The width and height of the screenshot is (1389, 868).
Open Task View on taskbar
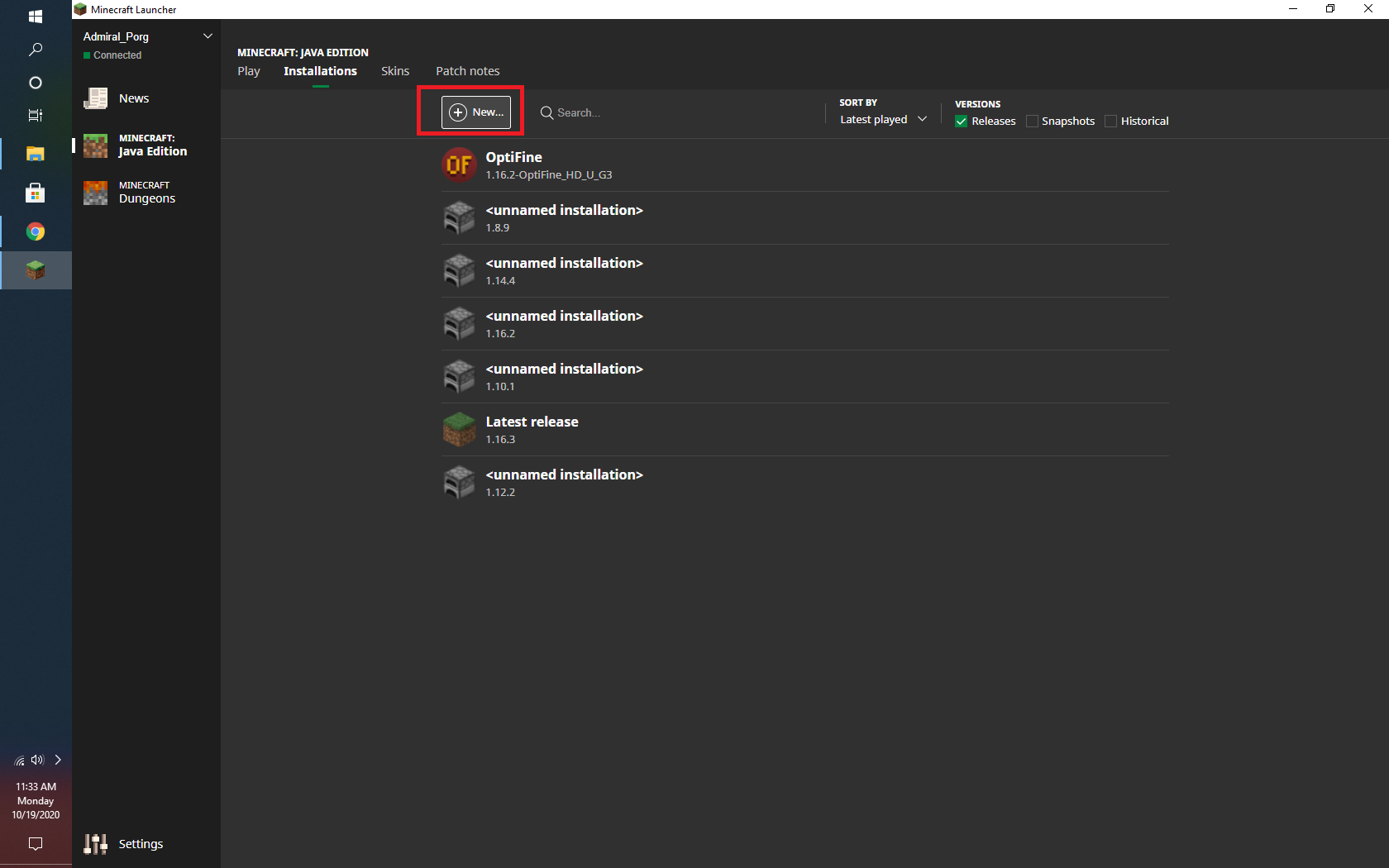36,116
